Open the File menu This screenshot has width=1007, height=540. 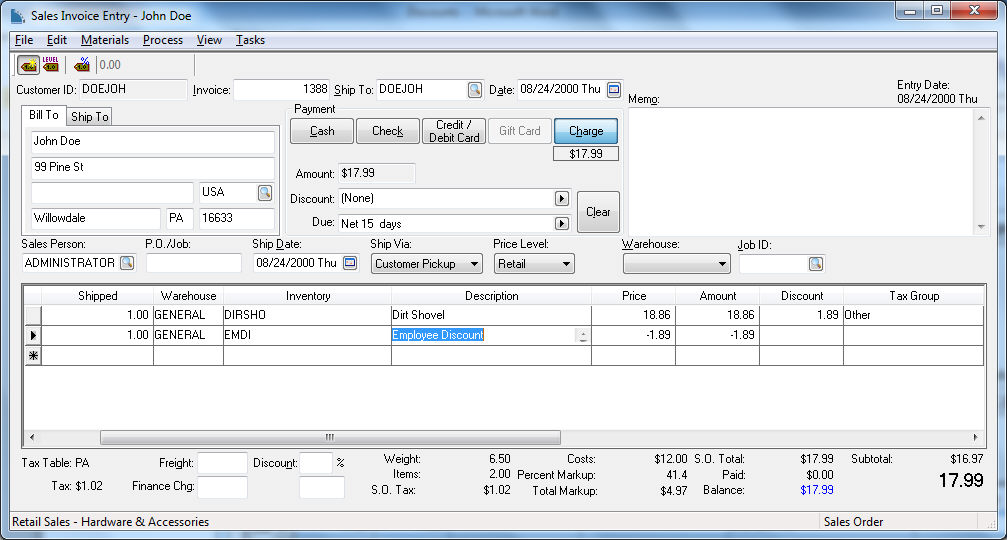24,40
